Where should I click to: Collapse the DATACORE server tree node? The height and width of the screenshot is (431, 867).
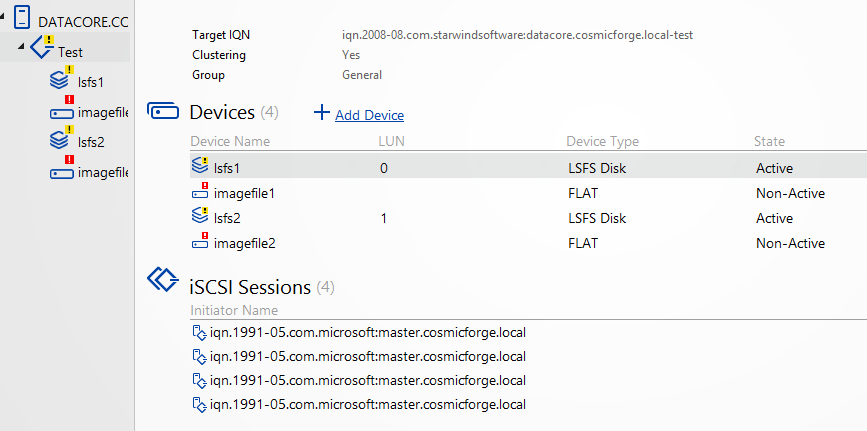coord(2,17)
